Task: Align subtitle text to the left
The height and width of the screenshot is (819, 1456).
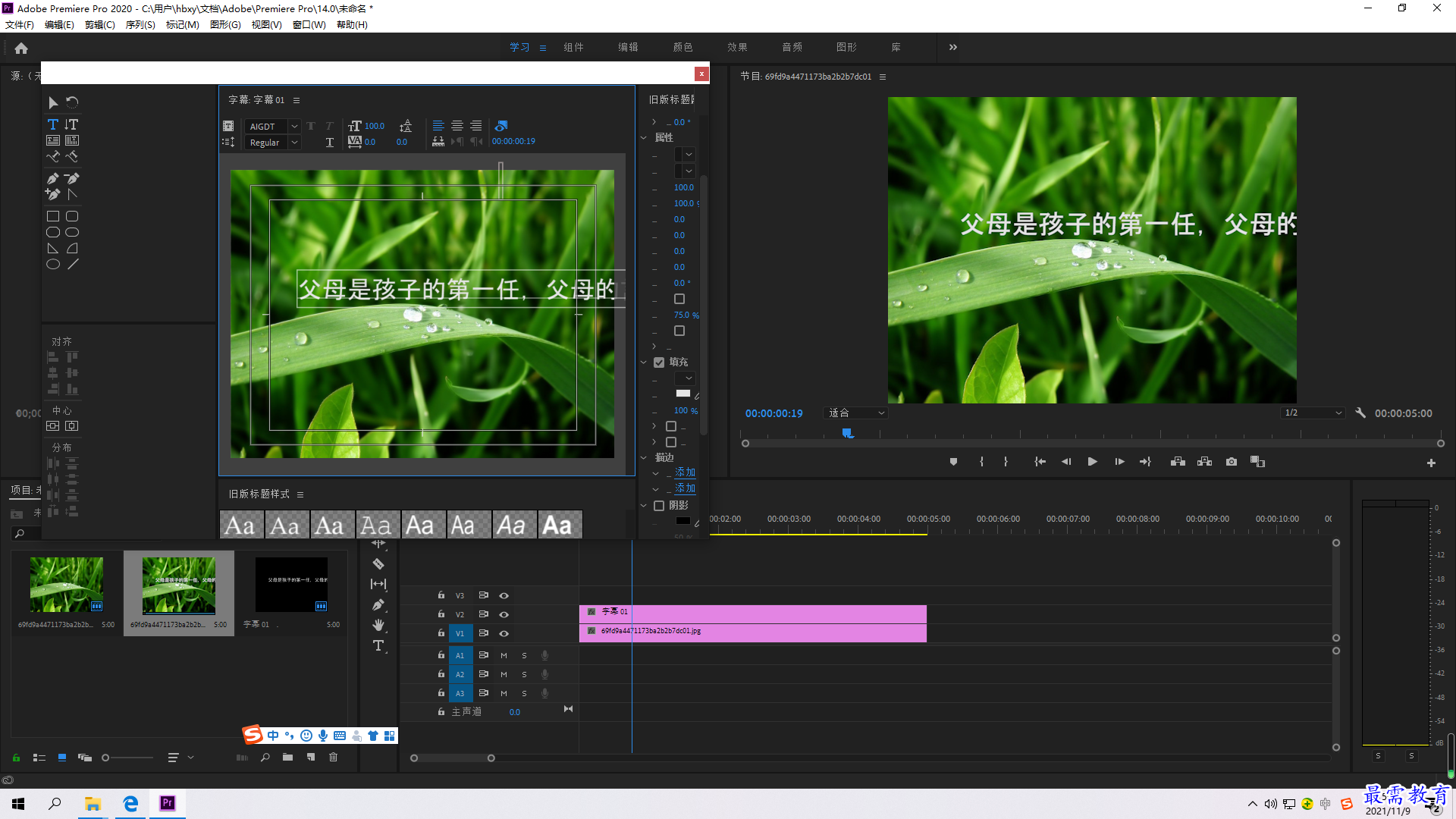Action: (x=438, y=126)
